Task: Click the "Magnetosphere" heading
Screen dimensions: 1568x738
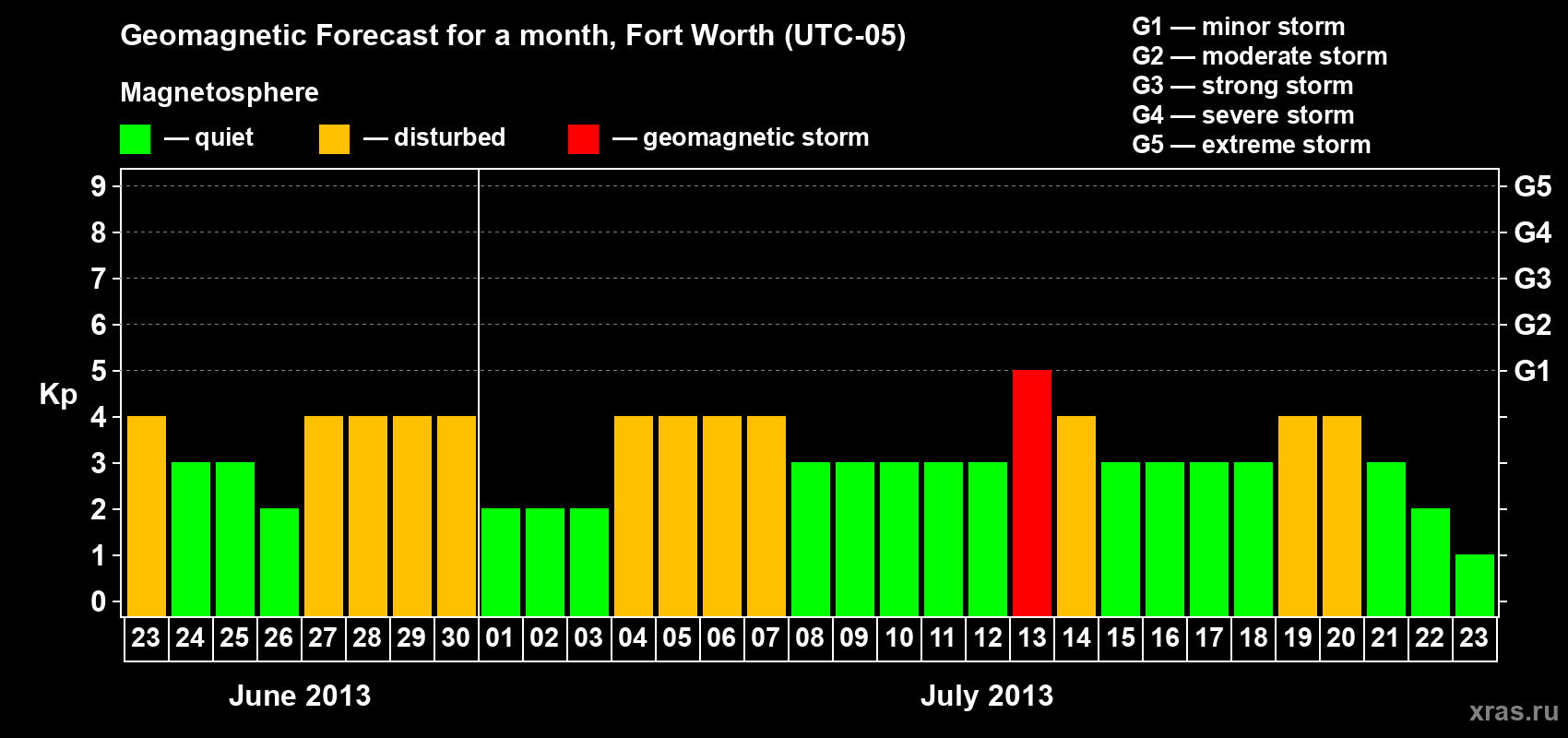Action: coord(220,92)
